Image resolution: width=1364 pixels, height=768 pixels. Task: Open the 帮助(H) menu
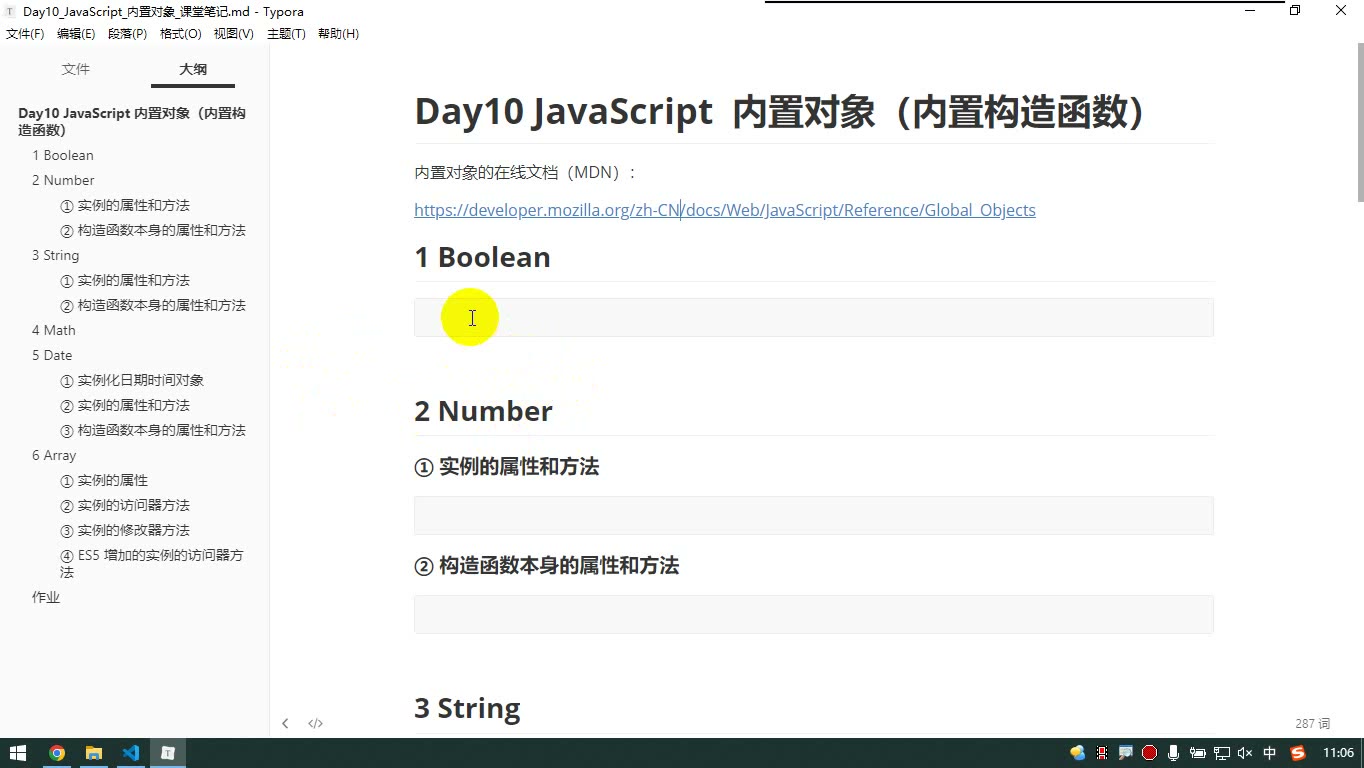coord(338,34)
